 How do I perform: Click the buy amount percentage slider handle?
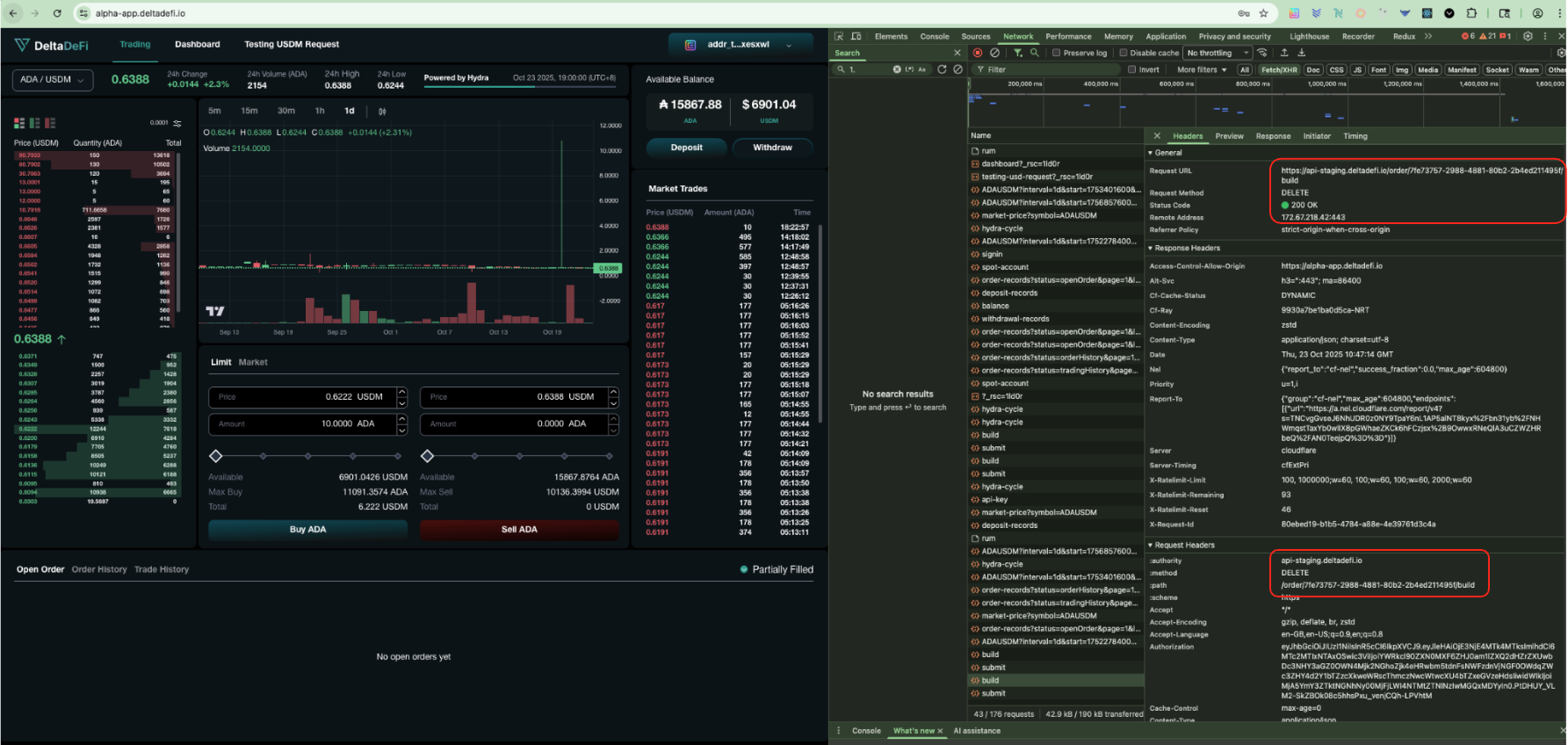(x=216, y=456)
